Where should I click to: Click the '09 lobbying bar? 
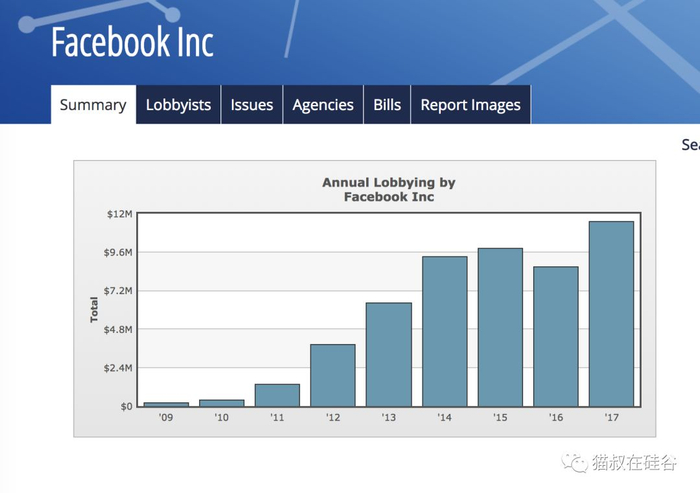166,404
